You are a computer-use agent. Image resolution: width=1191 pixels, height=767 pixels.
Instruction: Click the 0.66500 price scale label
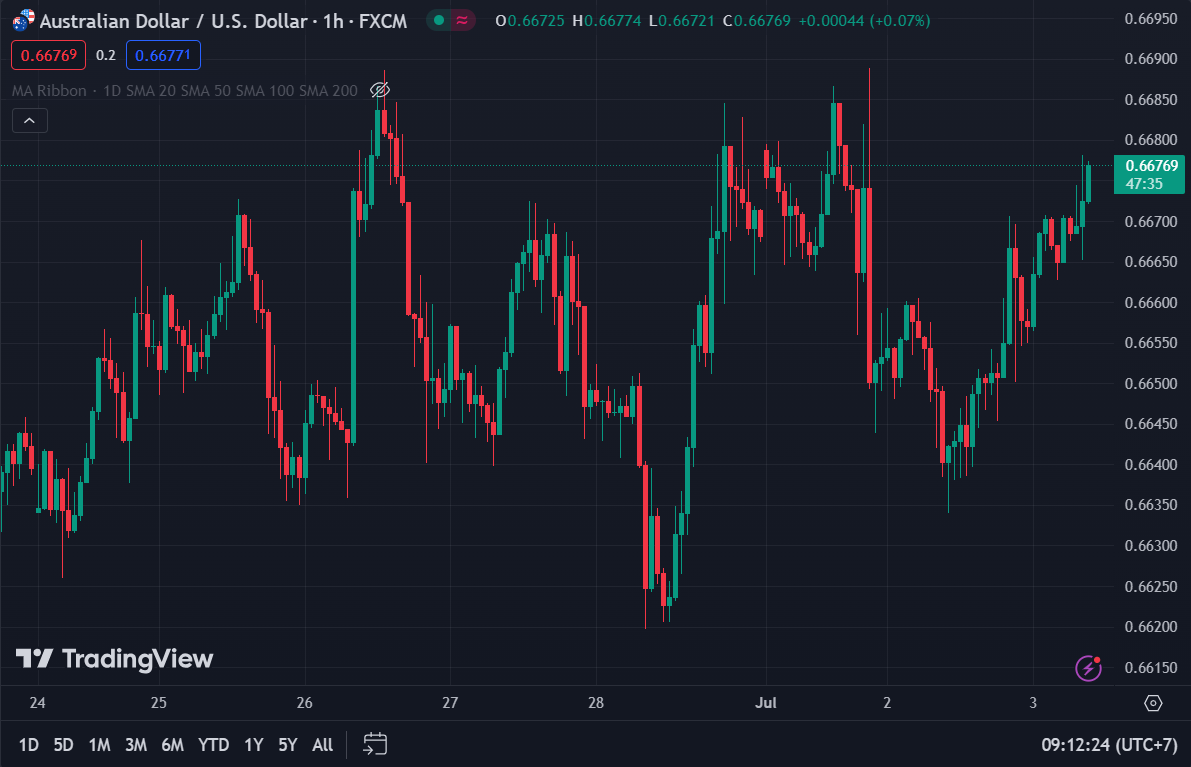coord(1151,384)
